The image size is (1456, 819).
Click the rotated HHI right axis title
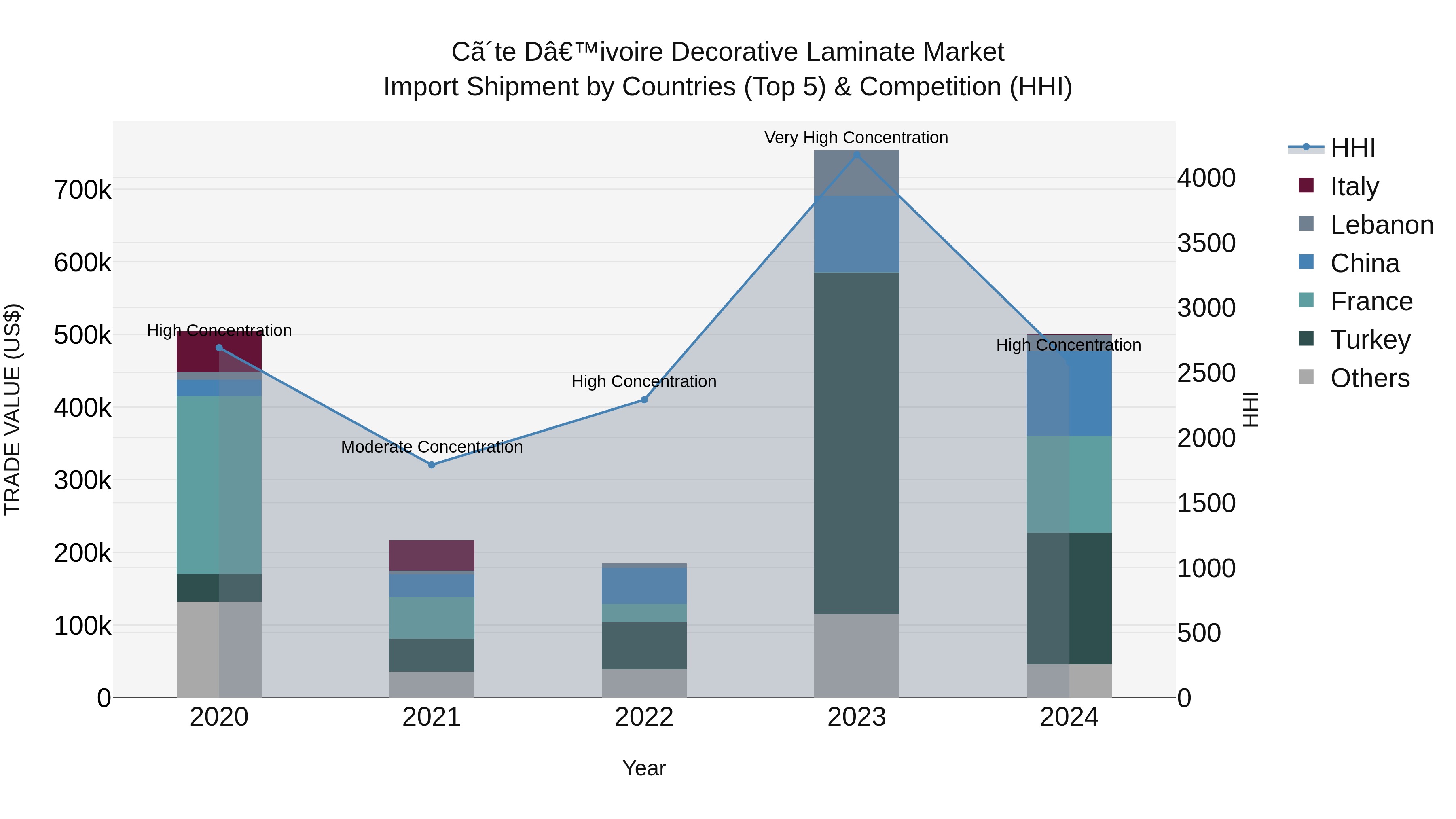[1251, 409]
